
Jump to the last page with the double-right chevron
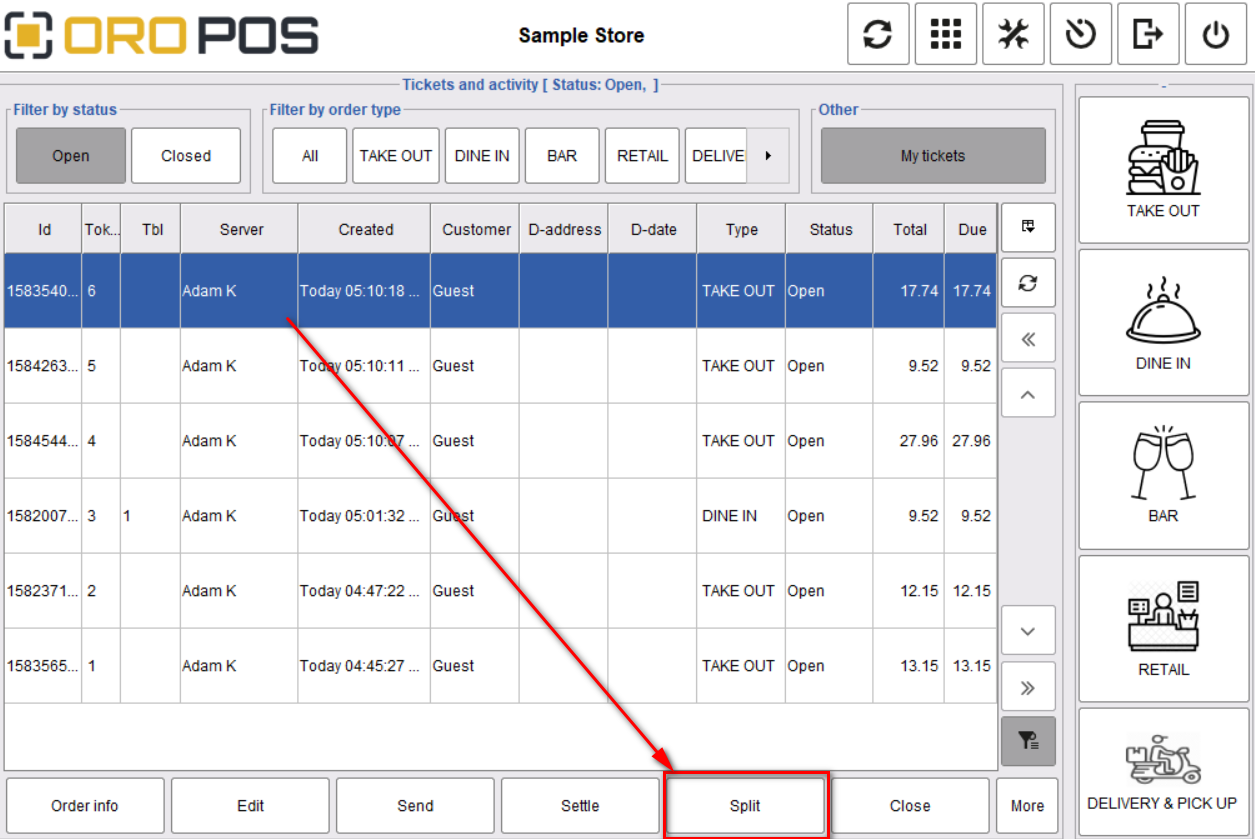click(x=1028, y=687)
